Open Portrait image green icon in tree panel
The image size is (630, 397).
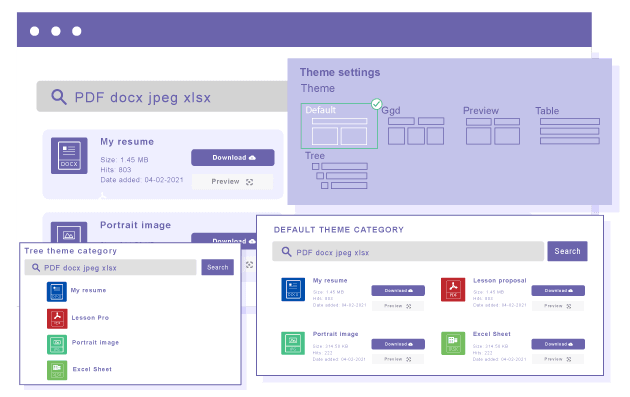coord(57,344)
